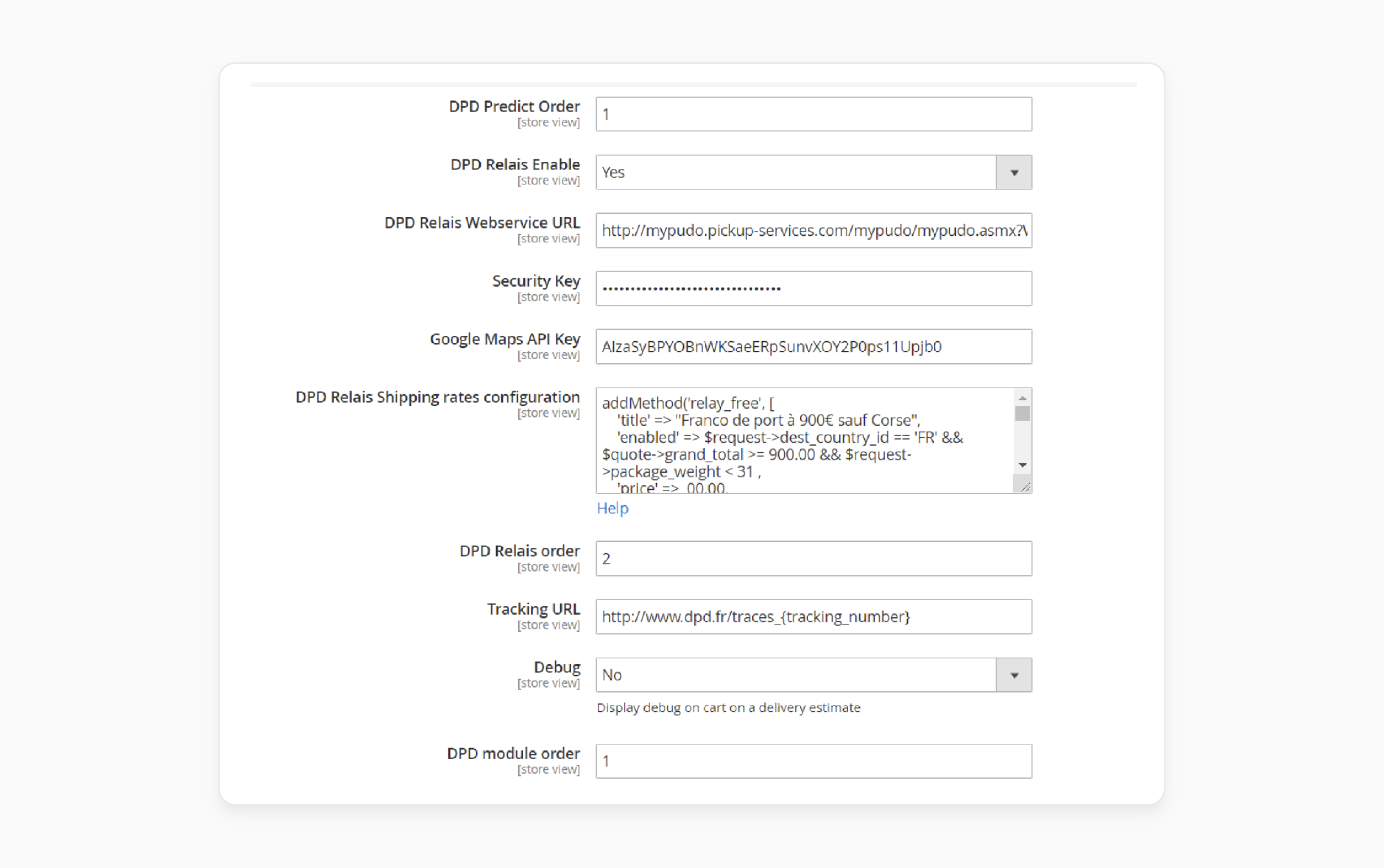Click the Tracking URL label
This screenshot has height=868, width=1384.
click(x=534, y=609)
